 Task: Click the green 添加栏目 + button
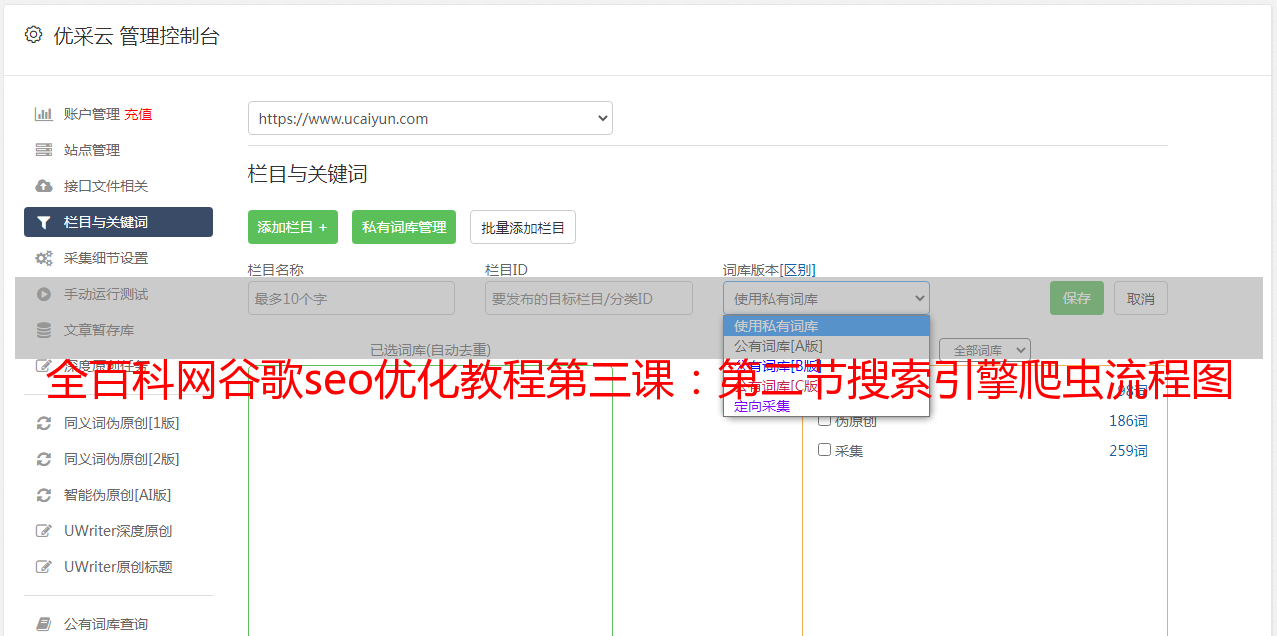pos(293,227)
